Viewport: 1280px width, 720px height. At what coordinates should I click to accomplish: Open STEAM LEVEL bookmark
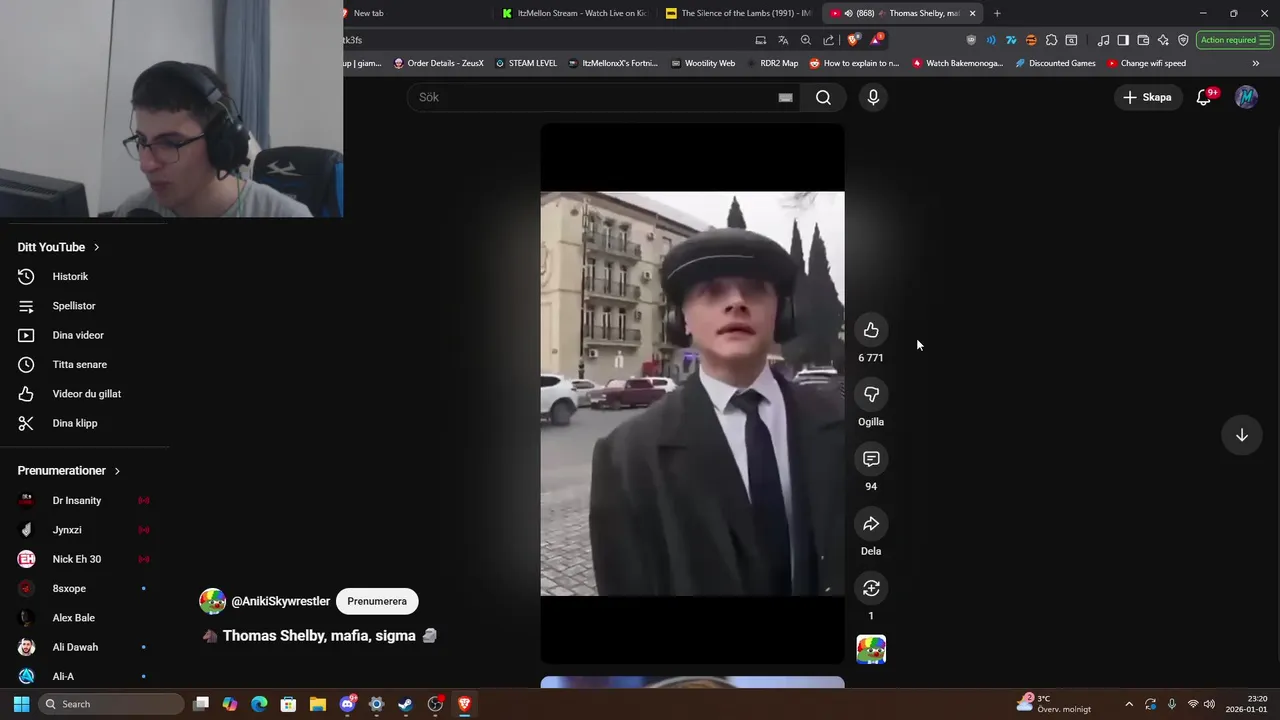click(526, 63)
